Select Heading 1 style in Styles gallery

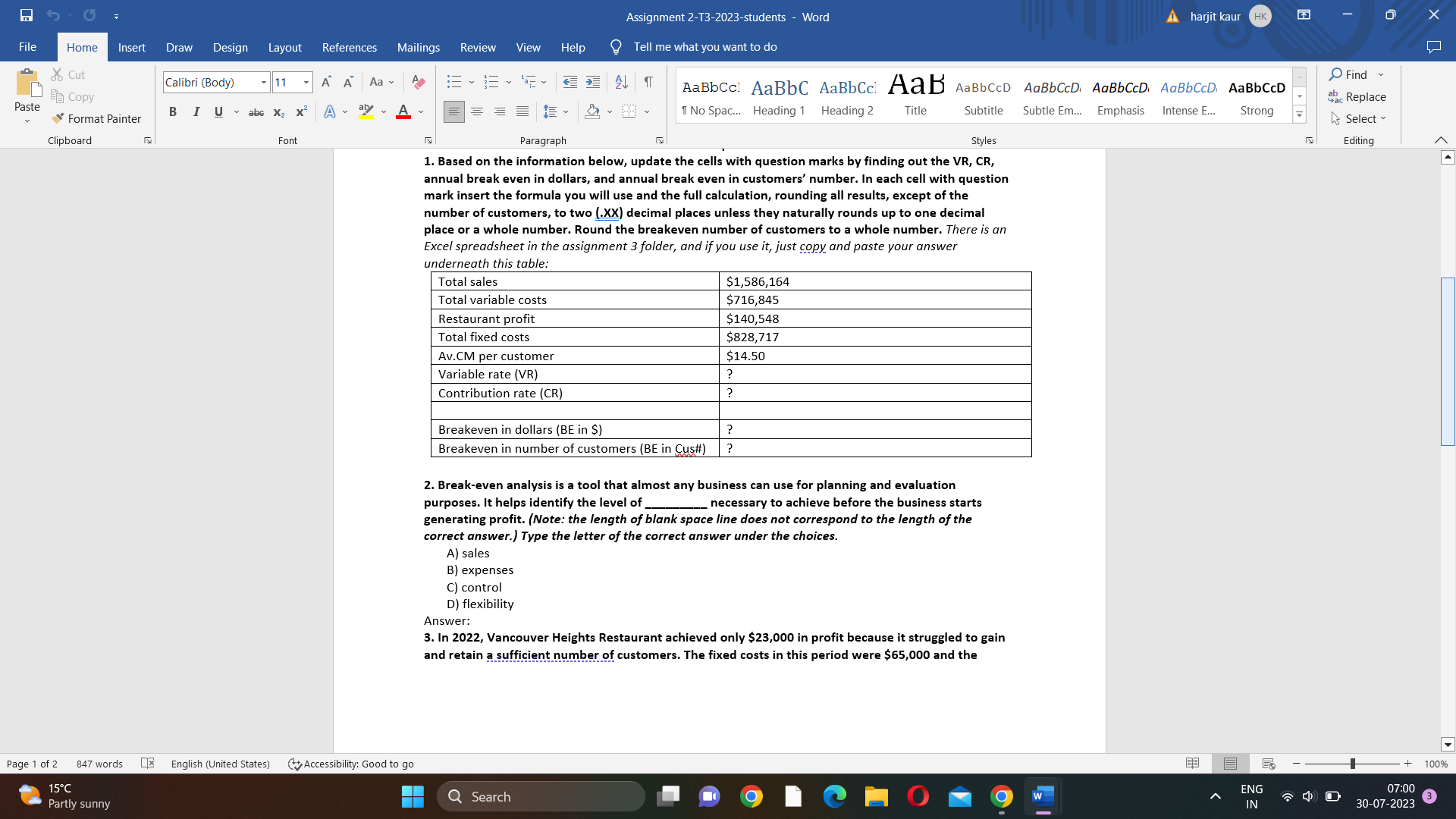click(779, 97)
